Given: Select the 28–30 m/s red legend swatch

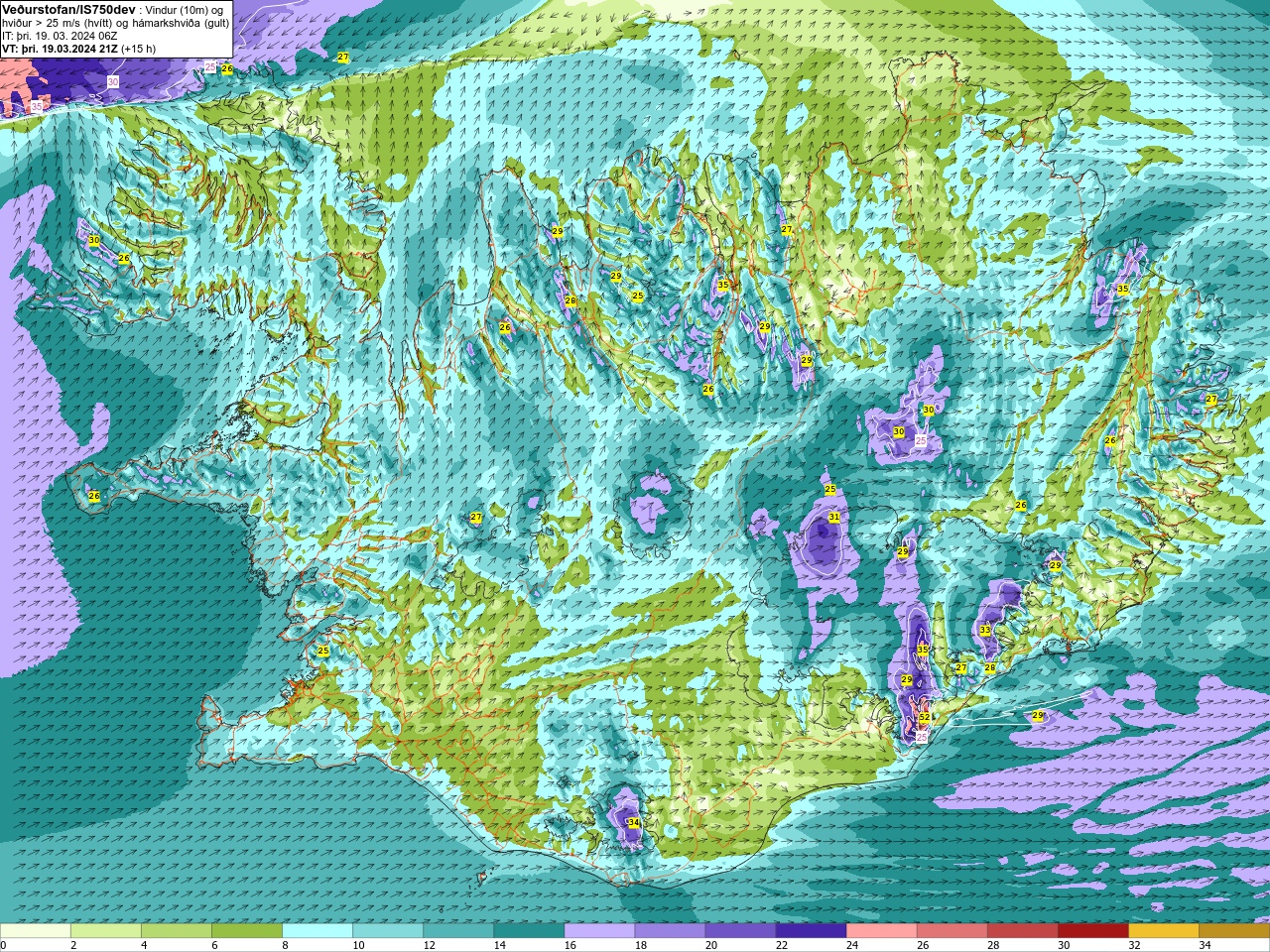Looking at the screenshot, I should (1022, 930).
